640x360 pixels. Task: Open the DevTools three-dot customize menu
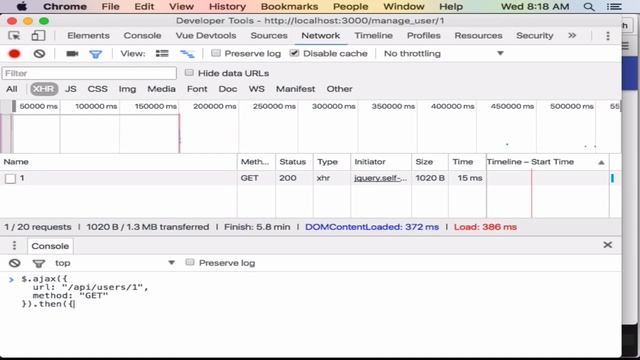click(x=608, y=36)
